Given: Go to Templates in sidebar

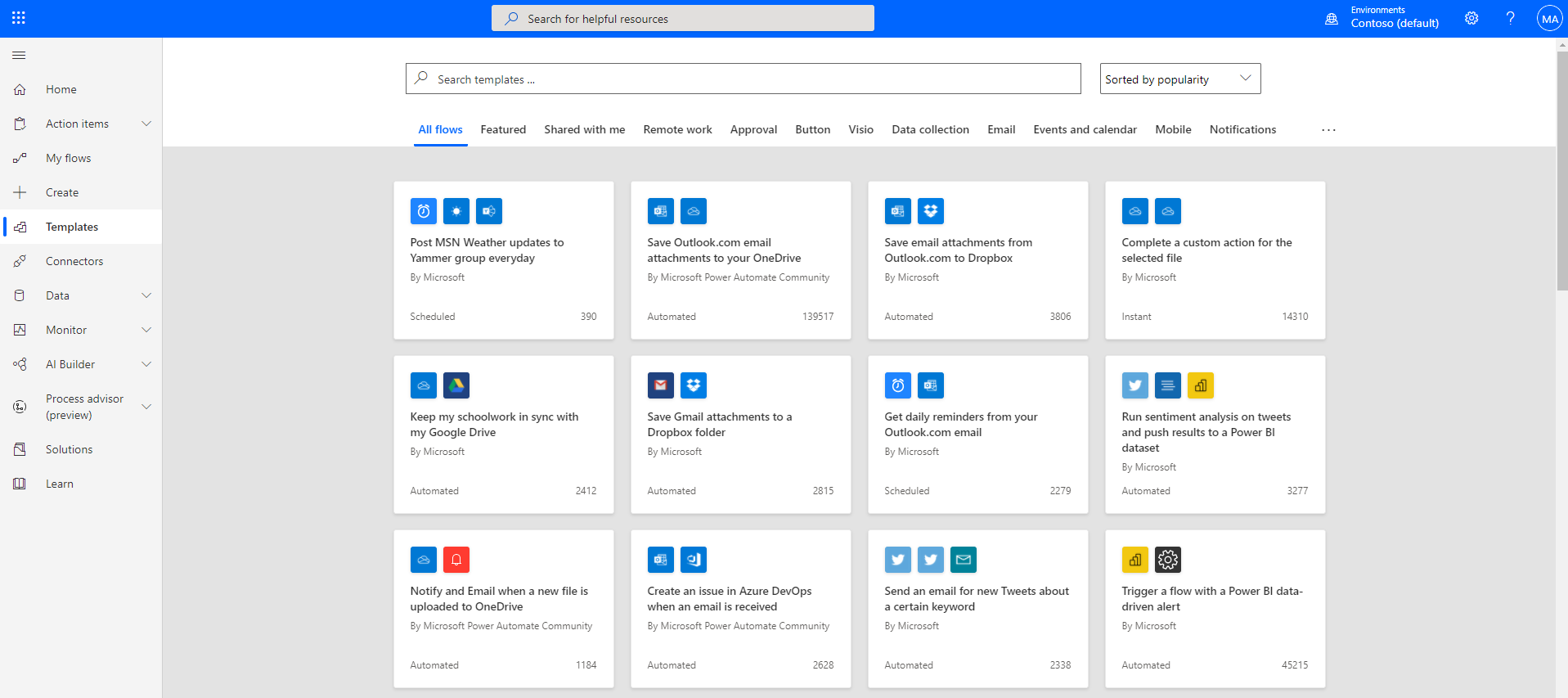Looking at the screenshot, I should [81, 227].
